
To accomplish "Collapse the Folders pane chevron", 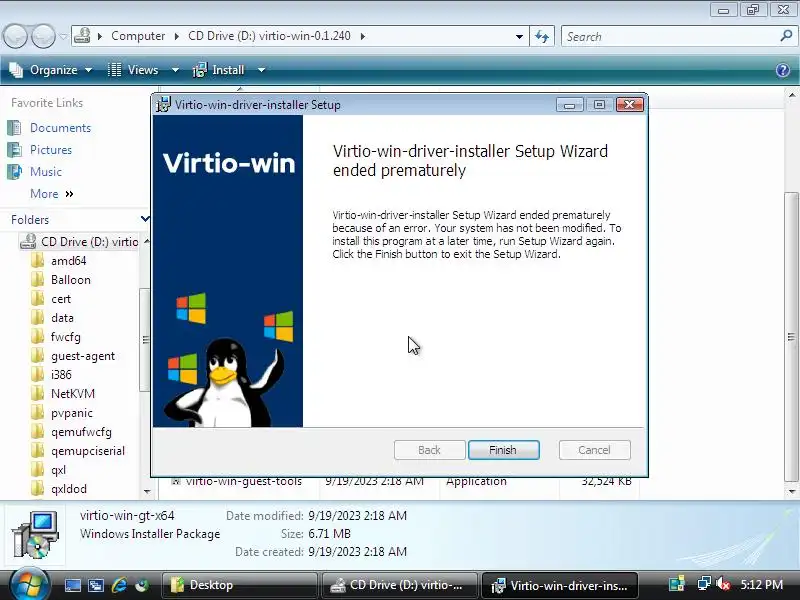I will pos(145,219).
